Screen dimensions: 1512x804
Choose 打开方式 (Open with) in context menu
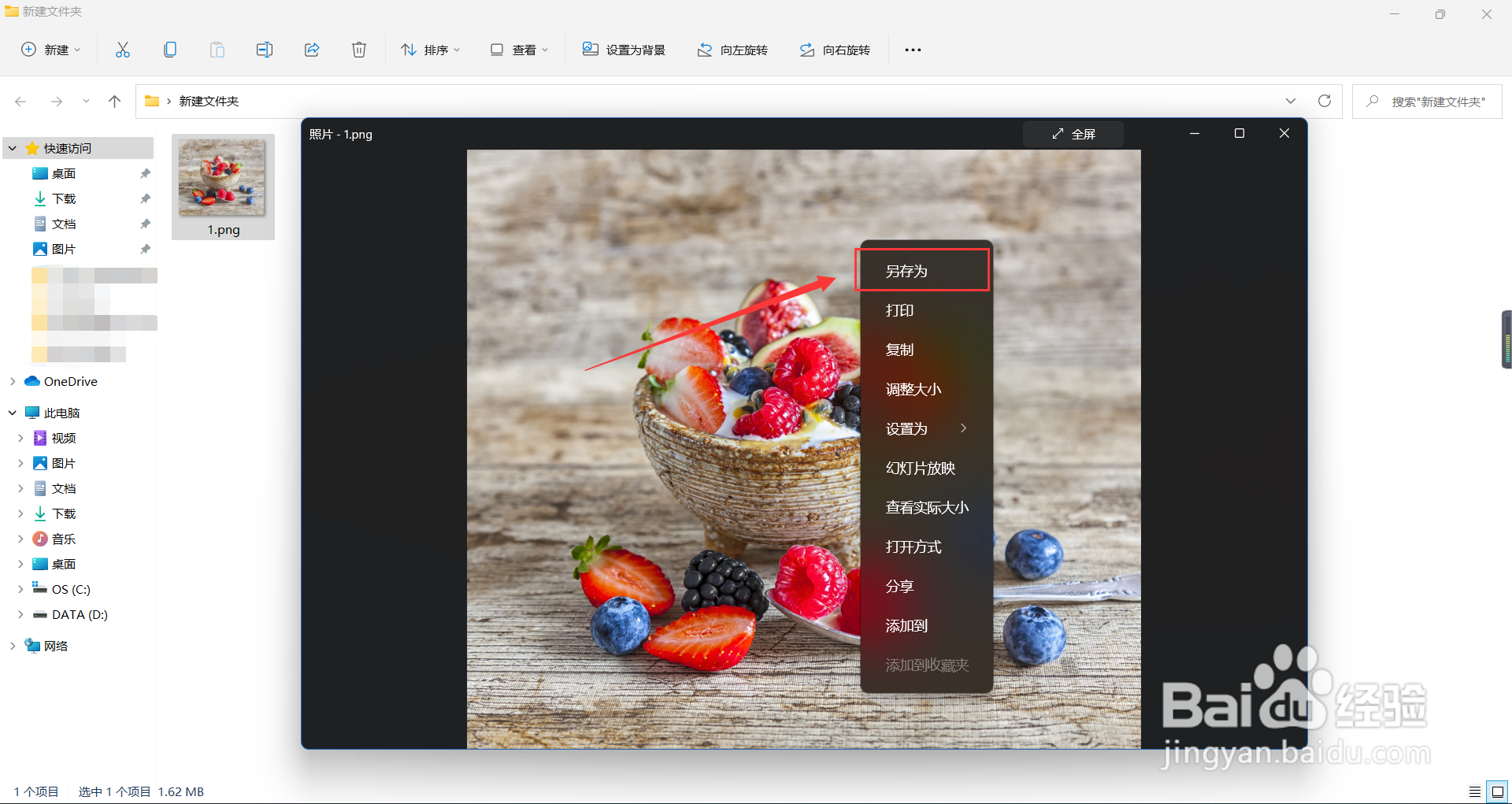(926, 546)
